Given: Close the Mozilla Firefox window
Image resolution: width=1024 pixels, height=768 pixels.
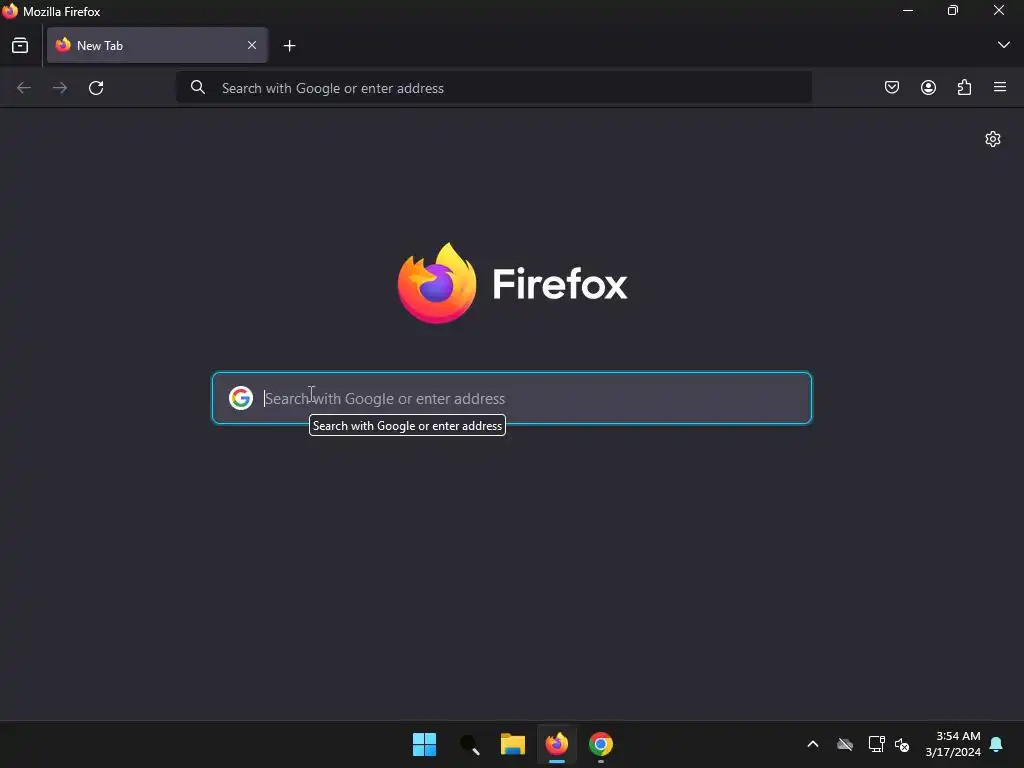Looking at the screenshot, I should tap(999, 10).
